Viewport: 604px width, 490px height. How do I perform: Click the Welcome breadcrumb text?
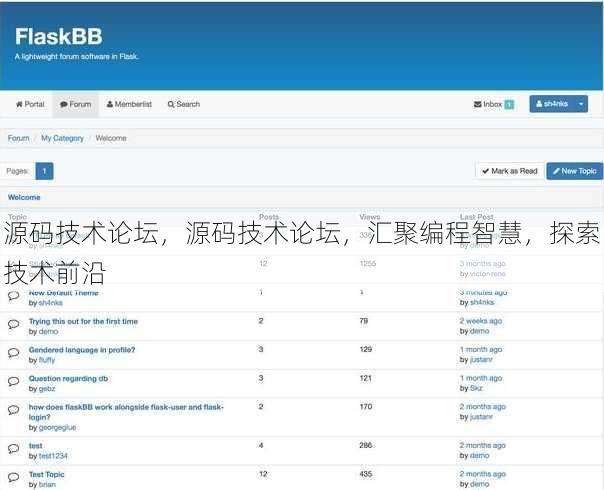(111, 138)
